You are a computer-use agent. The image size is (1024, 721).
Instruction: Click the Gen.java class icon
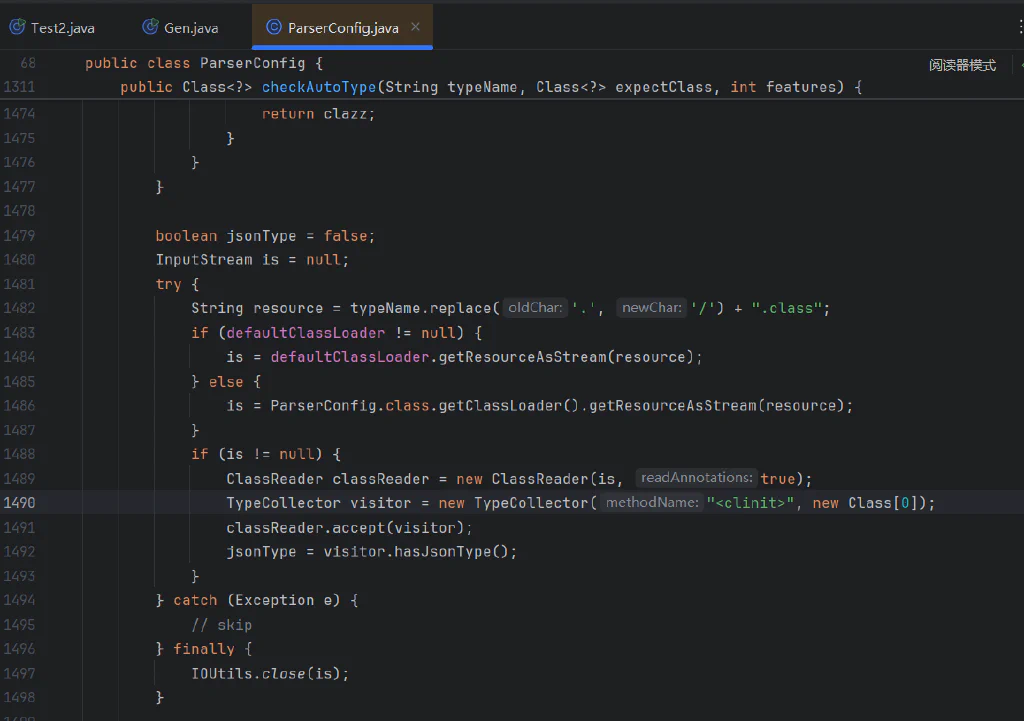click(x=150, y=27)
